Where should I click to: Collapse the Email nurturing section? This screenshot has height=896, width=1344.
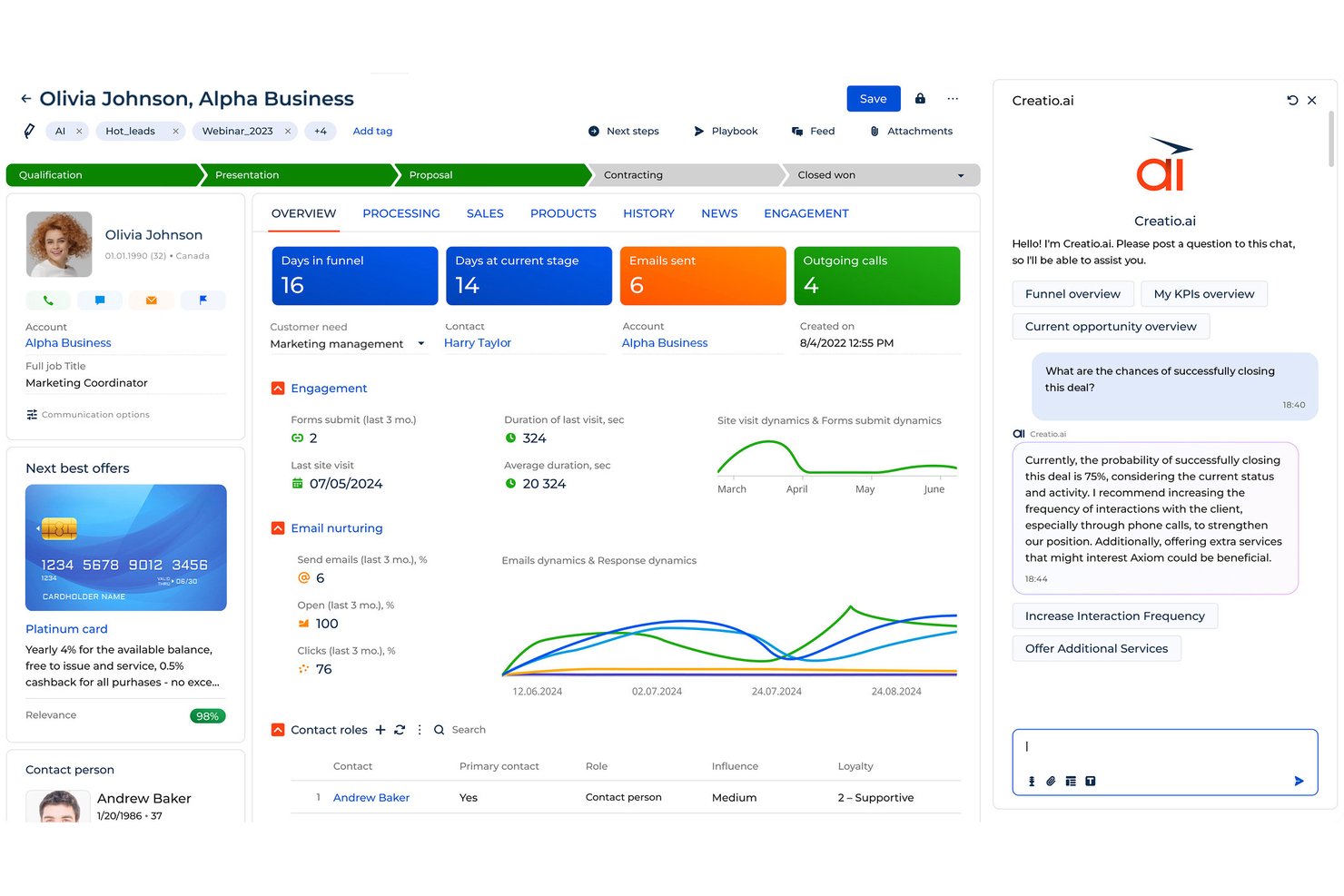(x=278, y=528)
